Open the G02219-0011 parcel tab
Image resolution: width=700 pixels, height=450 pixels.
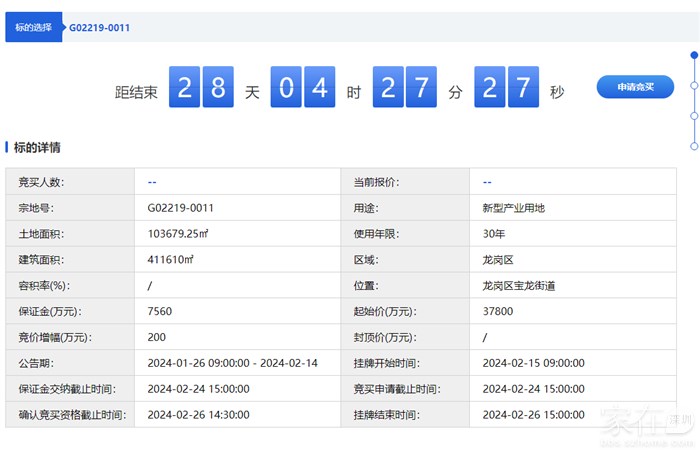pos(99,27)
